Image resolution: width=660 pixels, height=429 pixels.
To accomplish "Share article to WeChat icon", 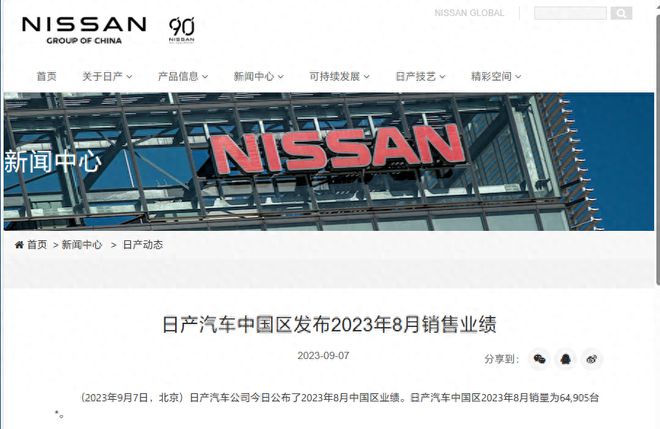I will click(x=539, y=359).
